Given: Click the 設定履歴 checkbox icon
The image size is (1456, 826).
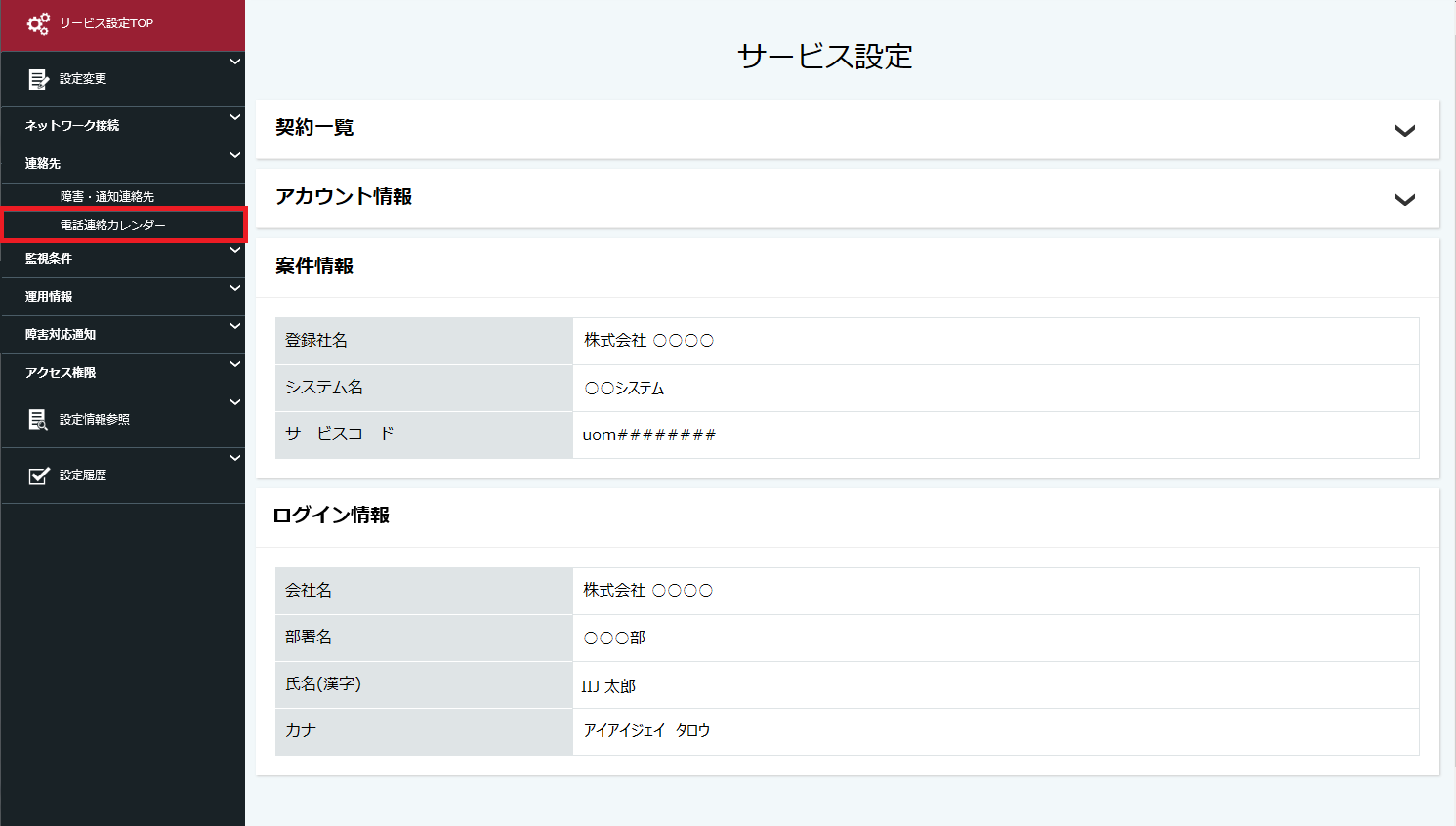Looking at the screenshot, I should [x=39, y=475].
